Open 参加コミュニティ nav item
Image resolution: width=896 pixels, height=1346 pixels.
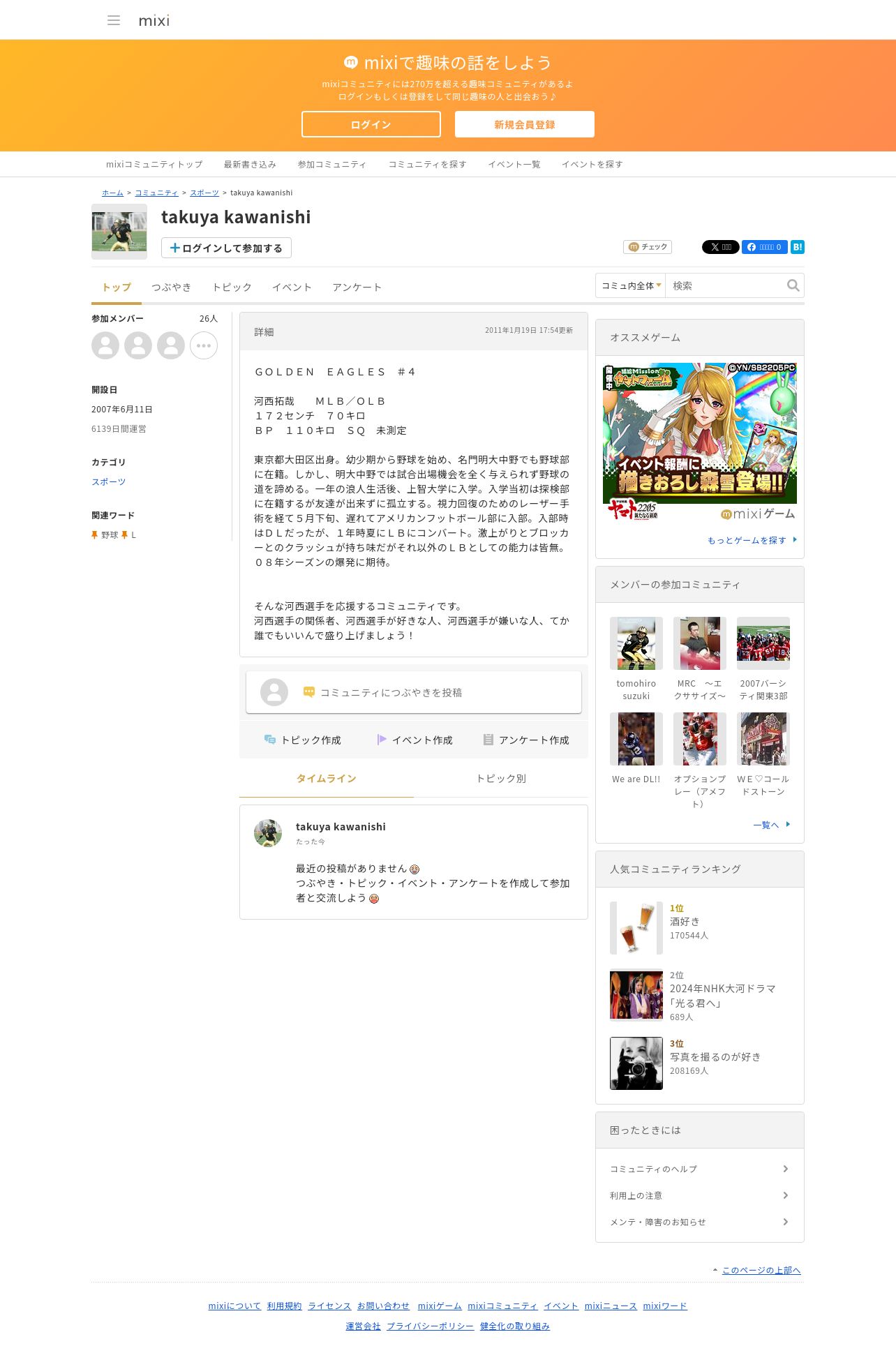(332, 164)
